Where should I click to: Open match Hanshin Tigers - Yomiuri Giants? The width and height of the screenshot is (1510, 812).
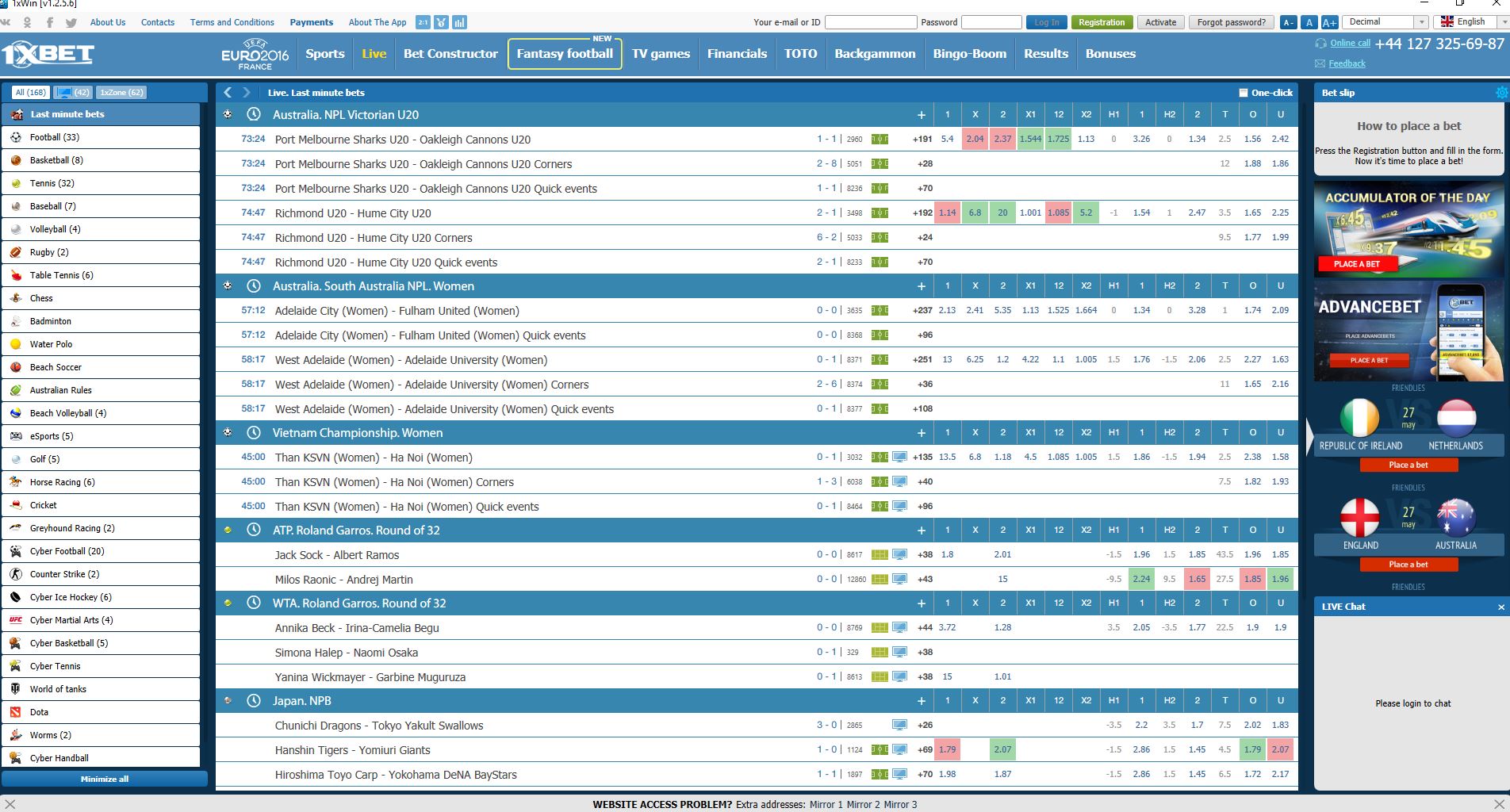coord(353,750)
